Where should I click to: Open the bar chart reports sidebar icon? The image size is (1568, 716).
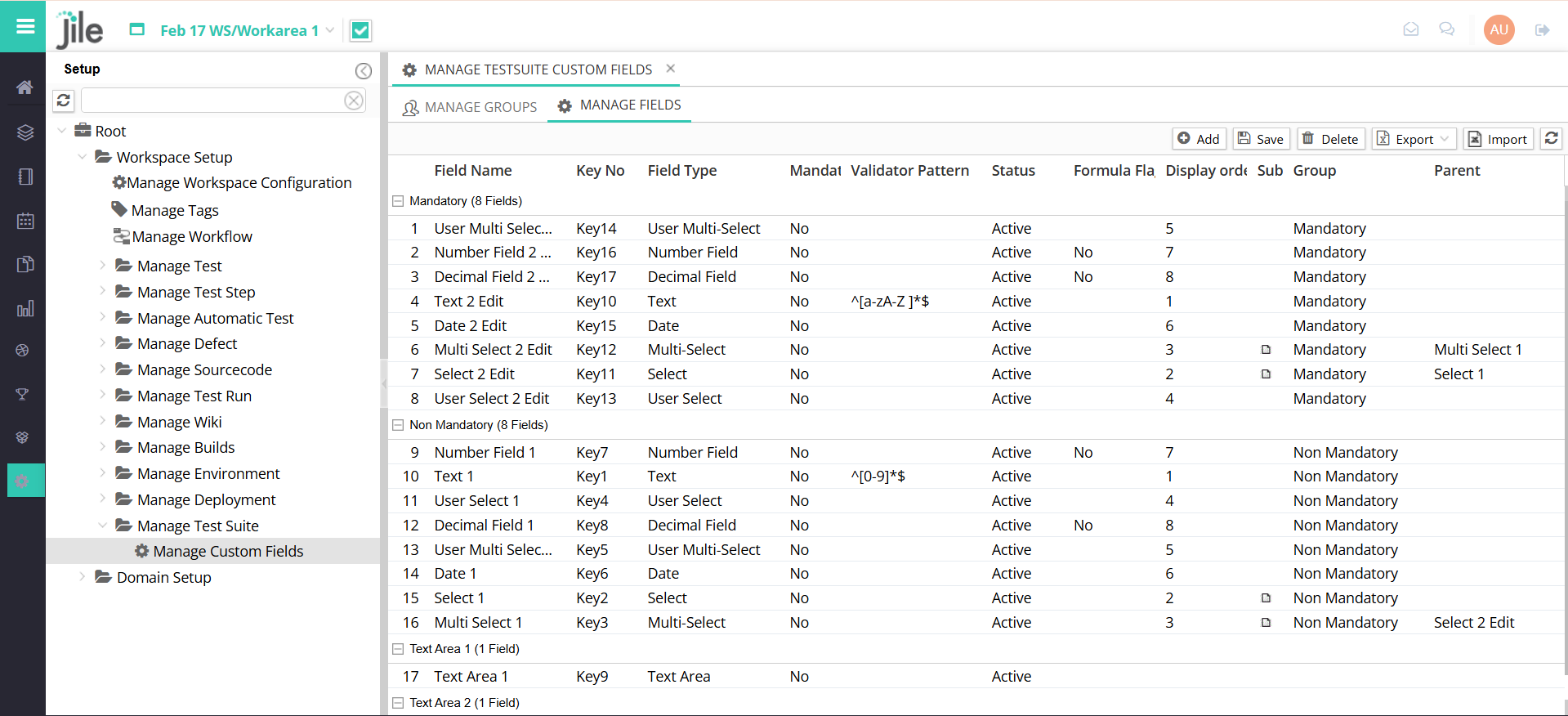point(25,309)
